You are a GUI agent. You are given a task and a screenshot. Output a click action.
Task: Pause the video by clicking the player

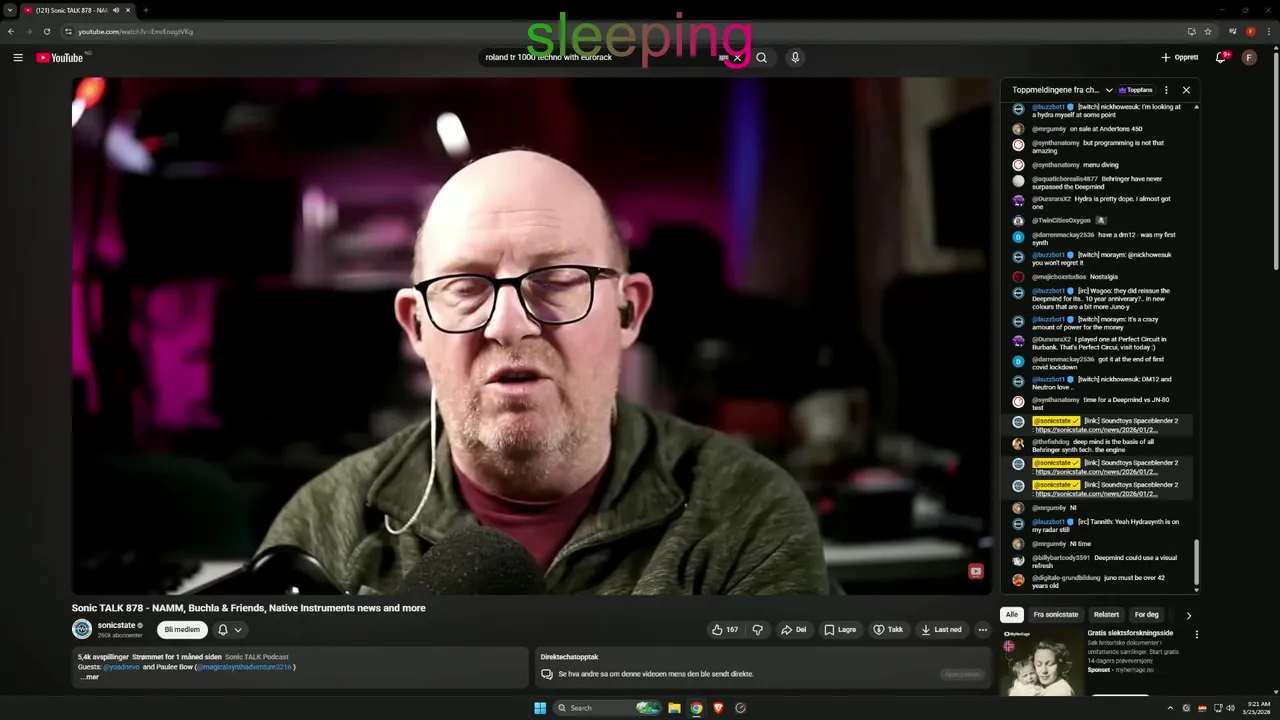click(x=532, y=336)
